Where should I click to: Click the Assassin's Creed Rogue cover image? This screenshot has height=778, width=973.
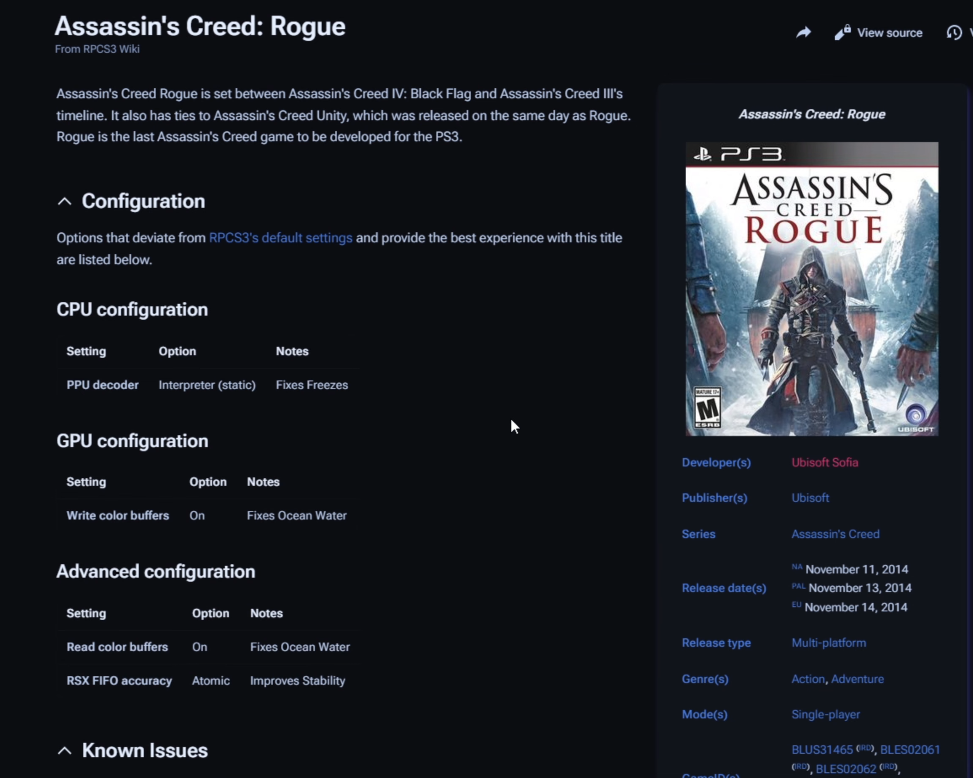click(812, 288)
